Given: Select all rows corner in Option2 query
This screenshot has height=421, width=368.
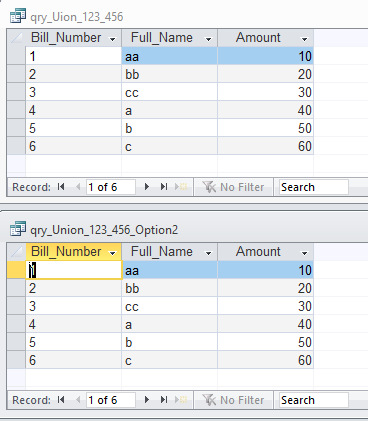Looking at the screenshot, I should point(16,252).
